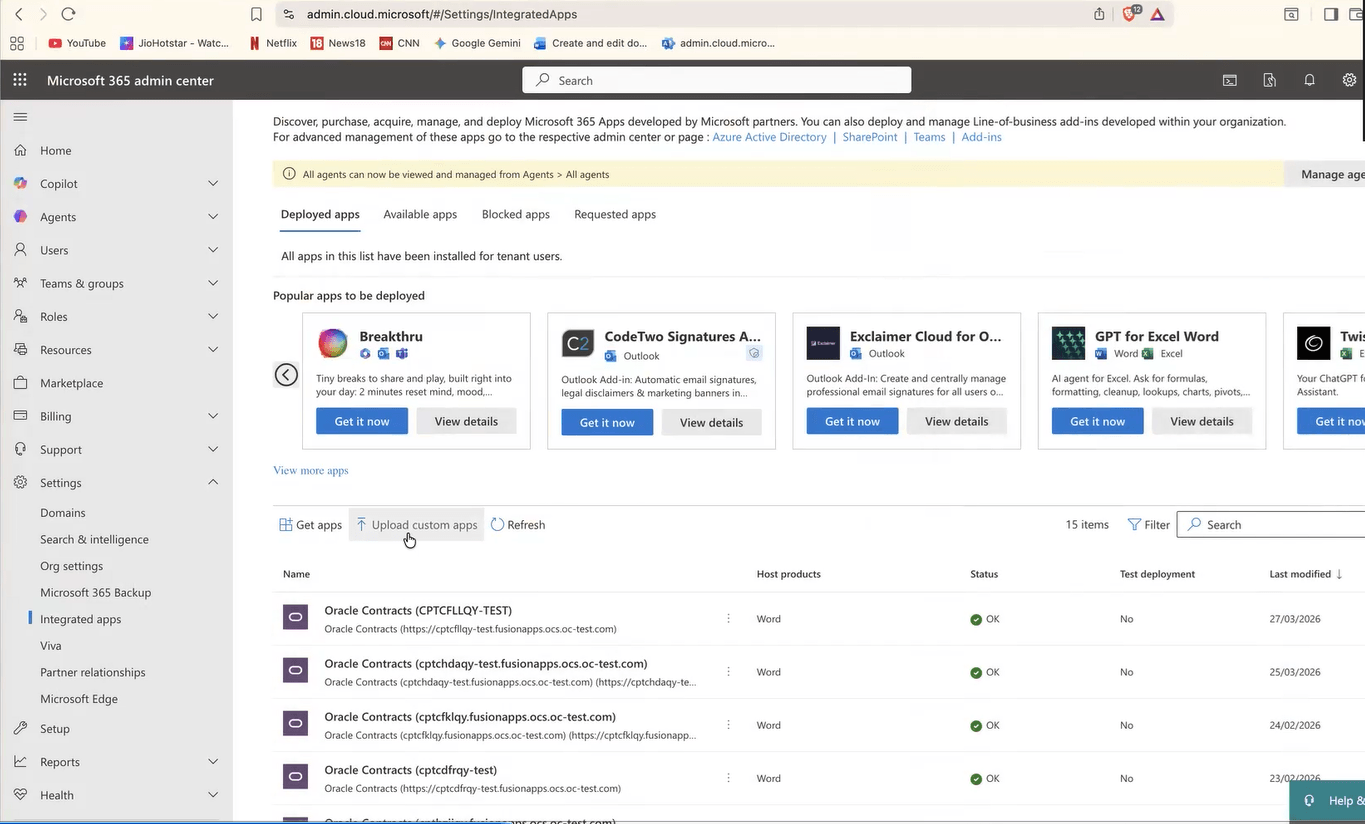
Task: Open the Microsoft 365 app launcher waffle icon
Action: coord(18,80)
